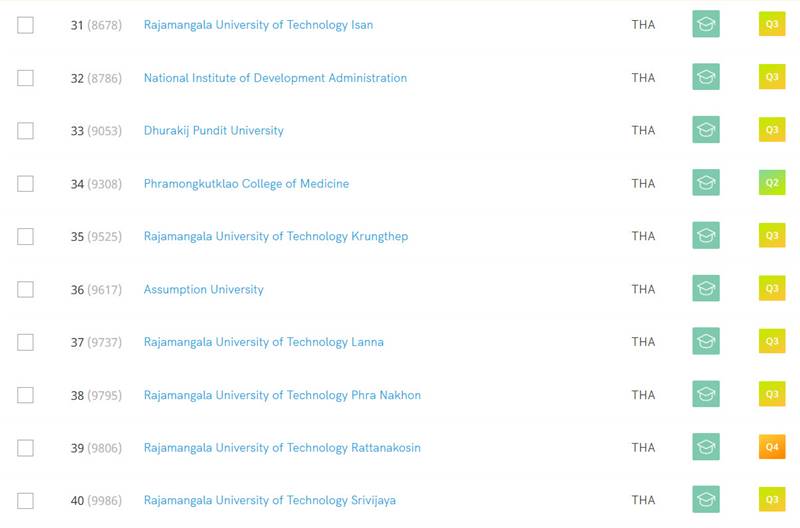Click graduation cap icon in Assumption University row
The height and width of the screenshot is (528, 800).
(706, 289)
